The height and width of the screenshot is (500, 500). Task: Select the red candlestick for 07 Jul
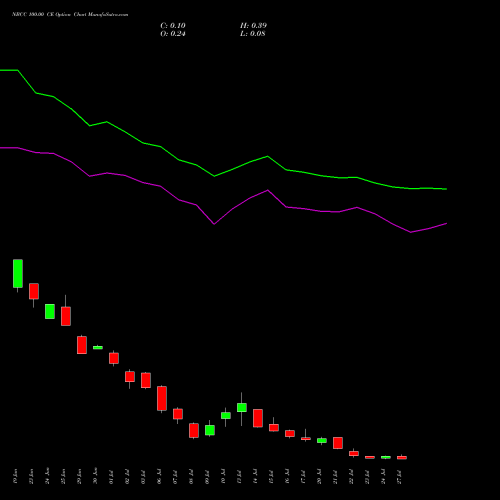click(x=178, y=414)
